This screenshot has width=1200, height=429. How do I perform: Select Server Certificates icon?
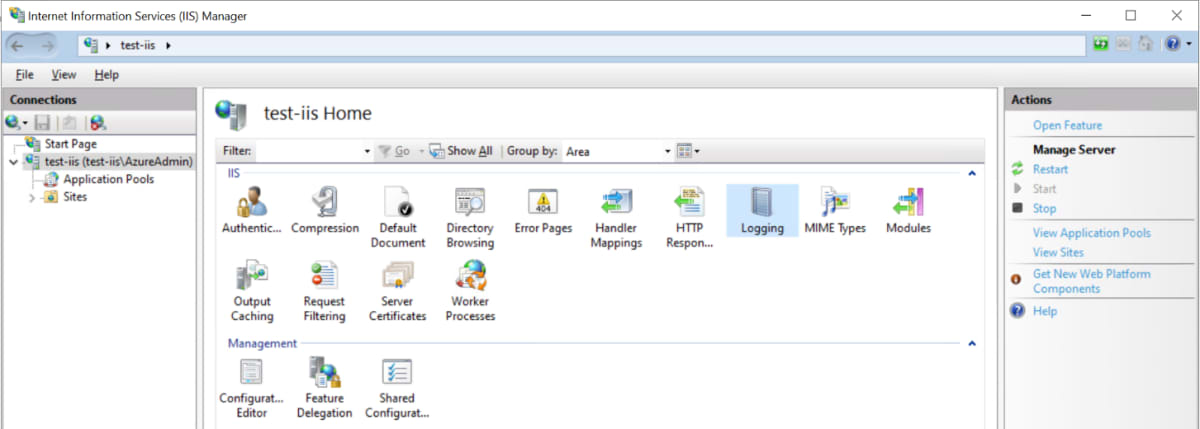pos(397,291)
